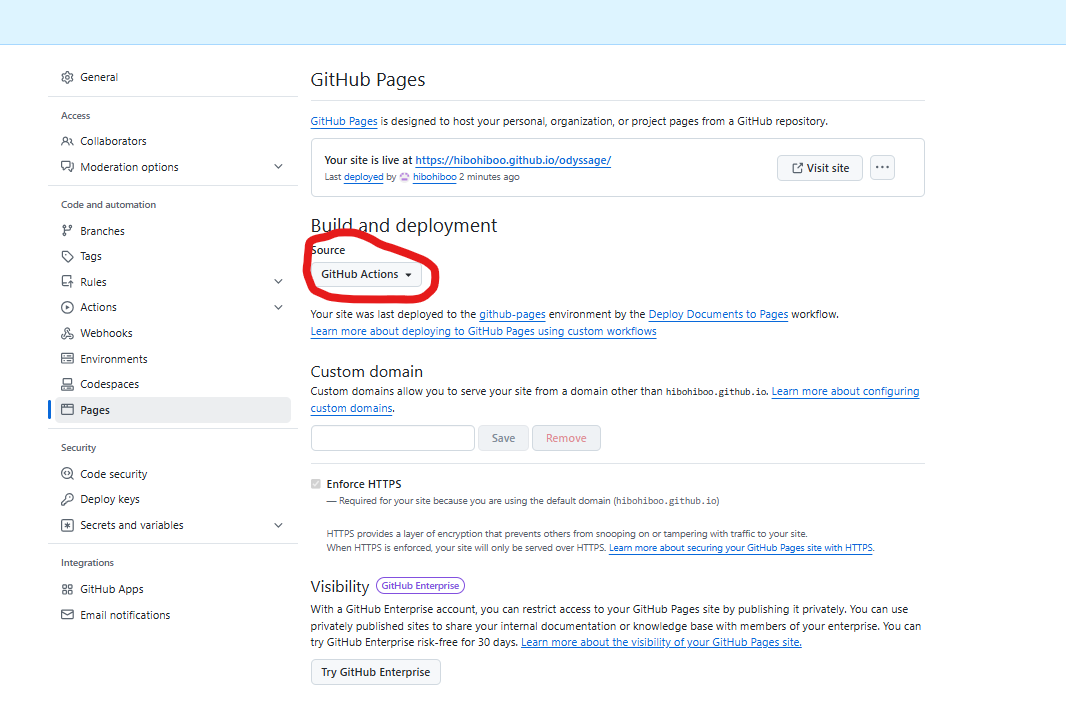Click the GitHub Pages documentation link
The height and width of the screenshot is (704, 1066).
coord(344,122)
